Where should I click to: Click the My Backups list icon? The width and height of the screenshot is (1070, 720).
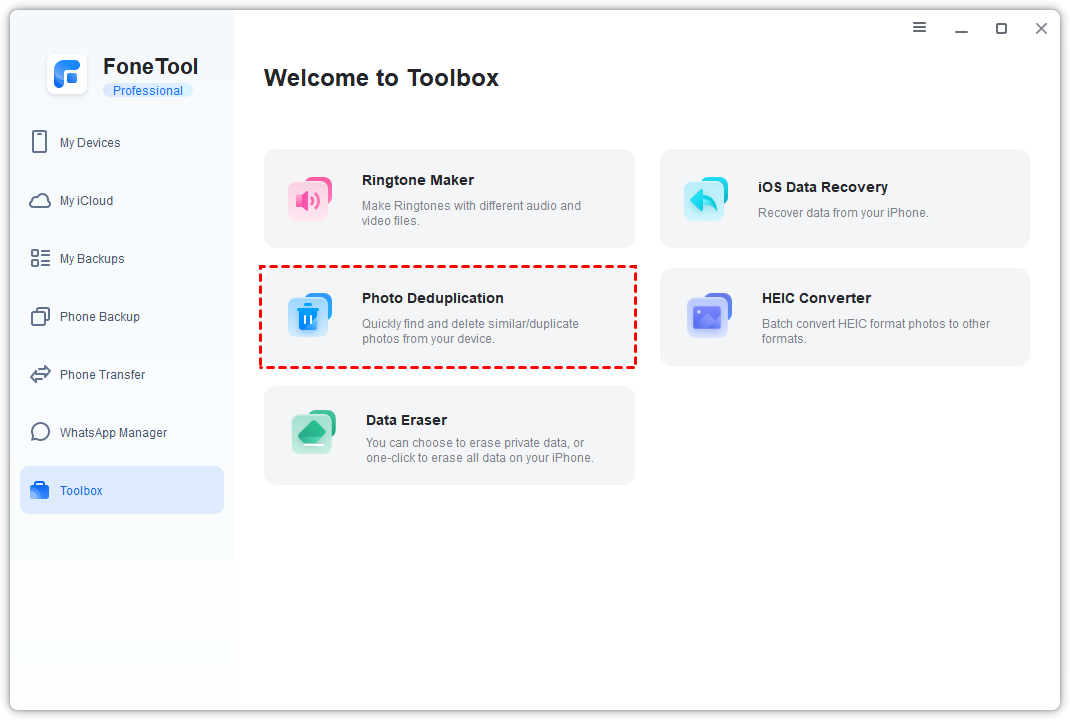point(40,258)
